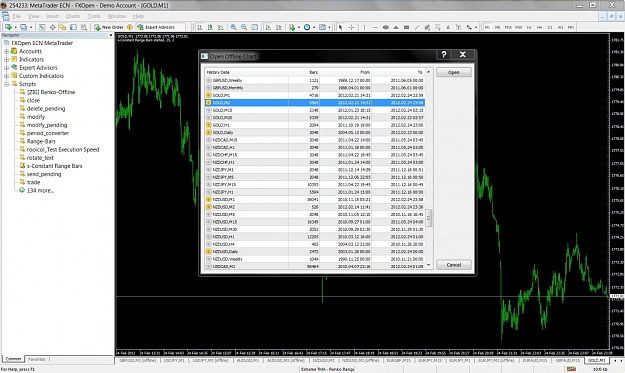
Task: Switch chart to M5 timeframe
Action: [x=497, y=27]
